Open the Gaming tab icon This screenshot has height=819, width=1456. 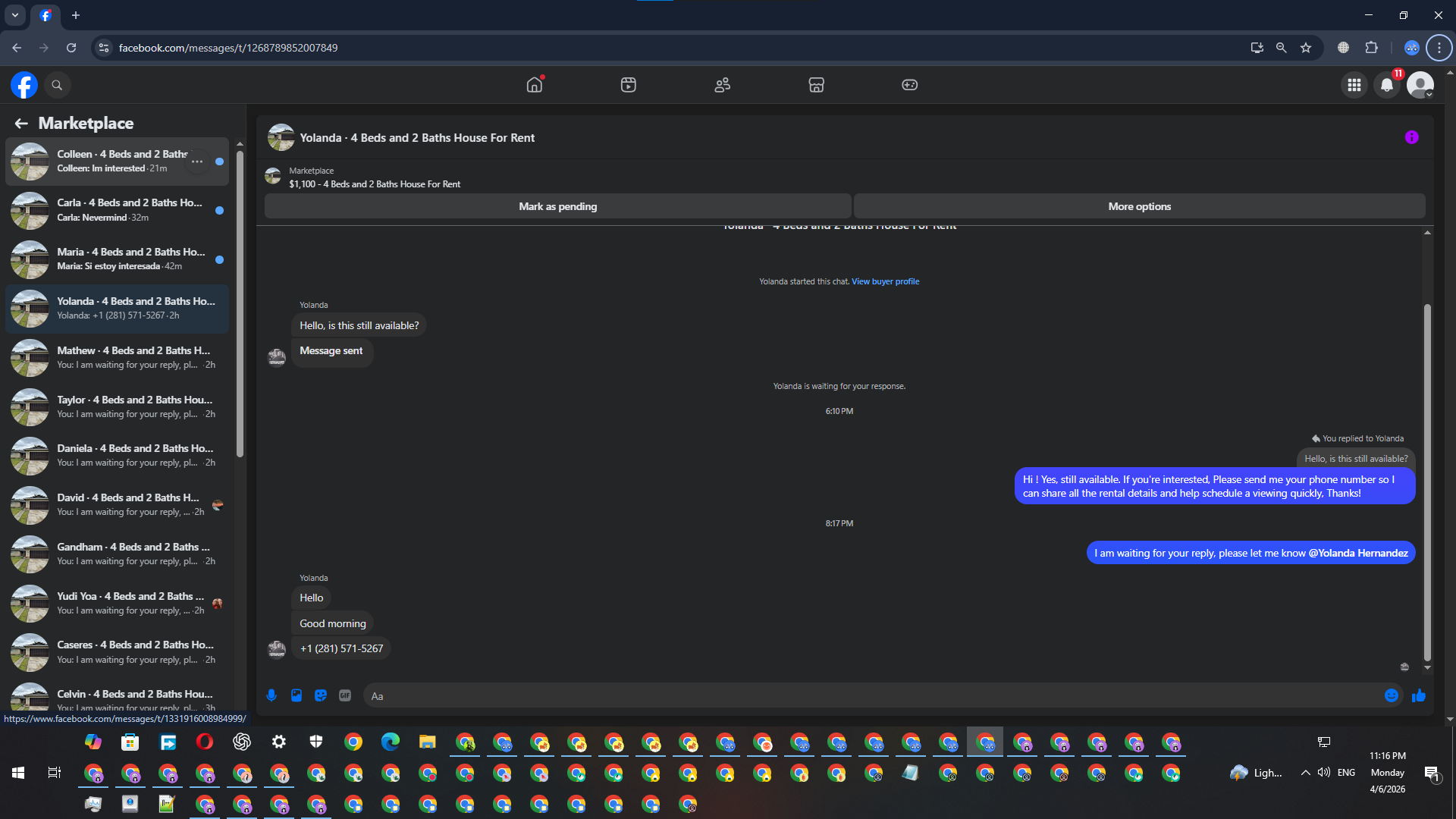910,85
